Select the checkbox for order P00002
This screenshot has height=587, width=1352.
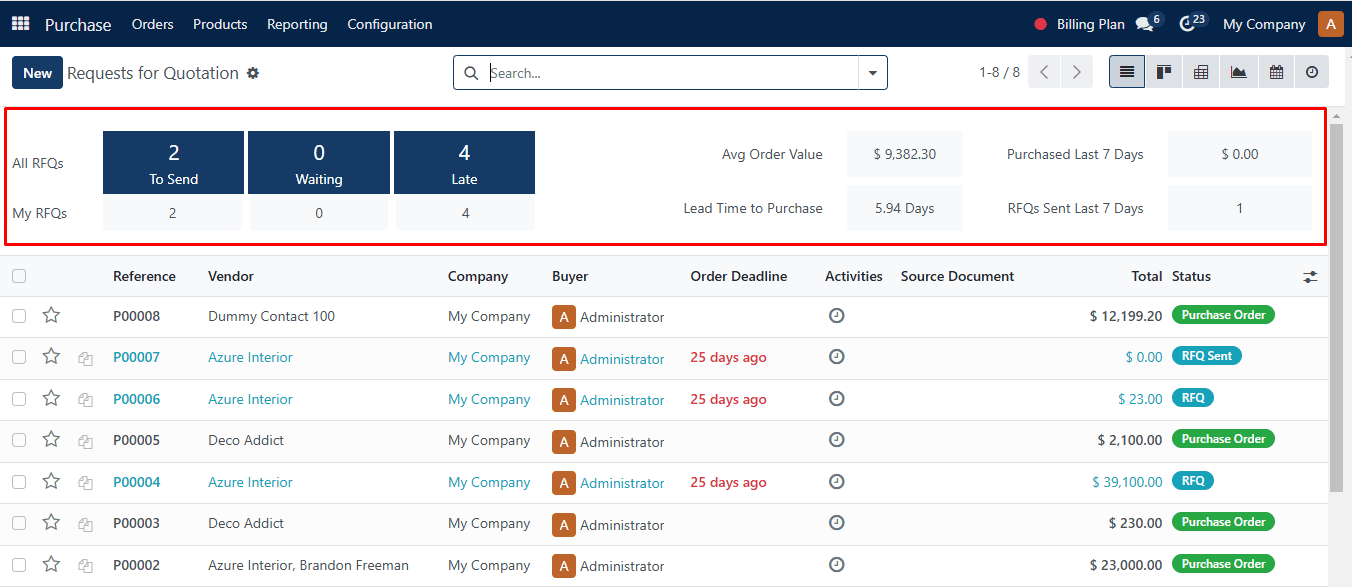coord(19,565)
